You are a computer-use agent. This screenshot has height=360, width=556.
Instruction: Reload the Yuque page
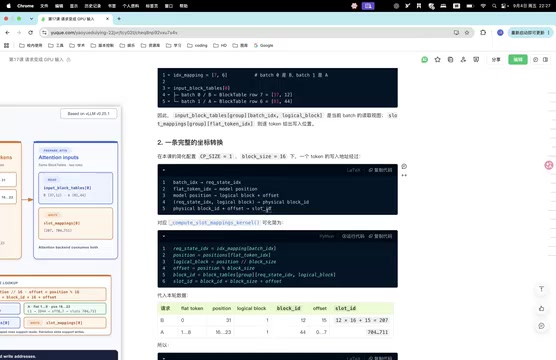click(x=30, y=33)
